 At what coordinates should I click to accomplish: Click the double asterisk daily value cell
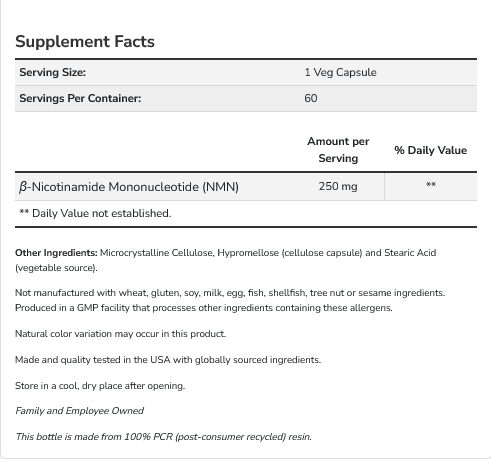[x=431, y=185]
